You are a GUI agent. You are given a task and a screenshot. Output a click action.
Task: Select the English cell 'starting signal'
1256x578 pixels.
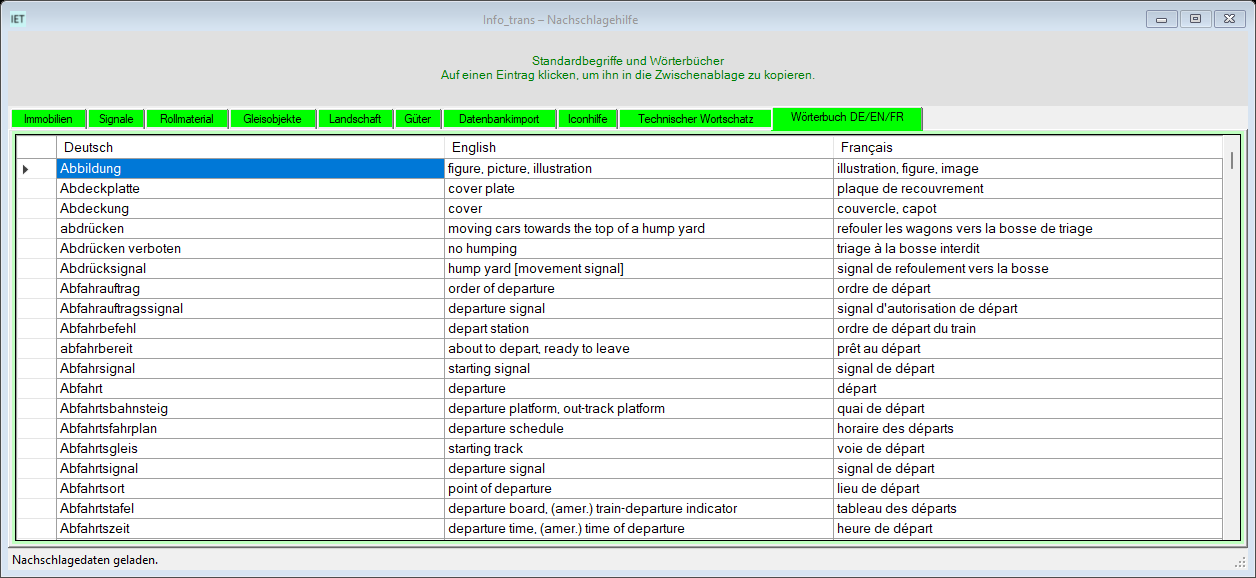[x=639, y=369]
